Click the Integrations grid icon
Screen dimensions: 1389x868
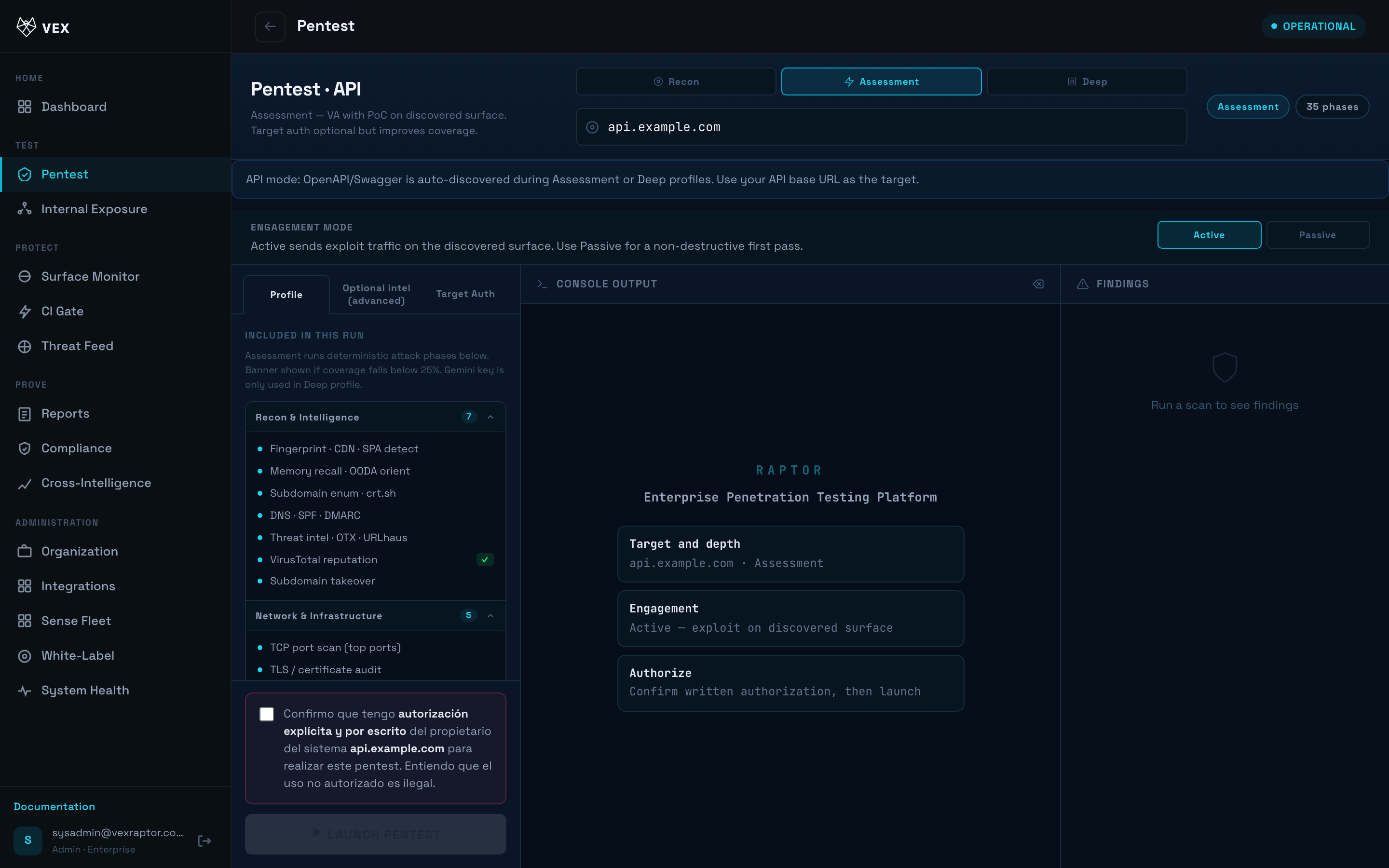(24, 586)
